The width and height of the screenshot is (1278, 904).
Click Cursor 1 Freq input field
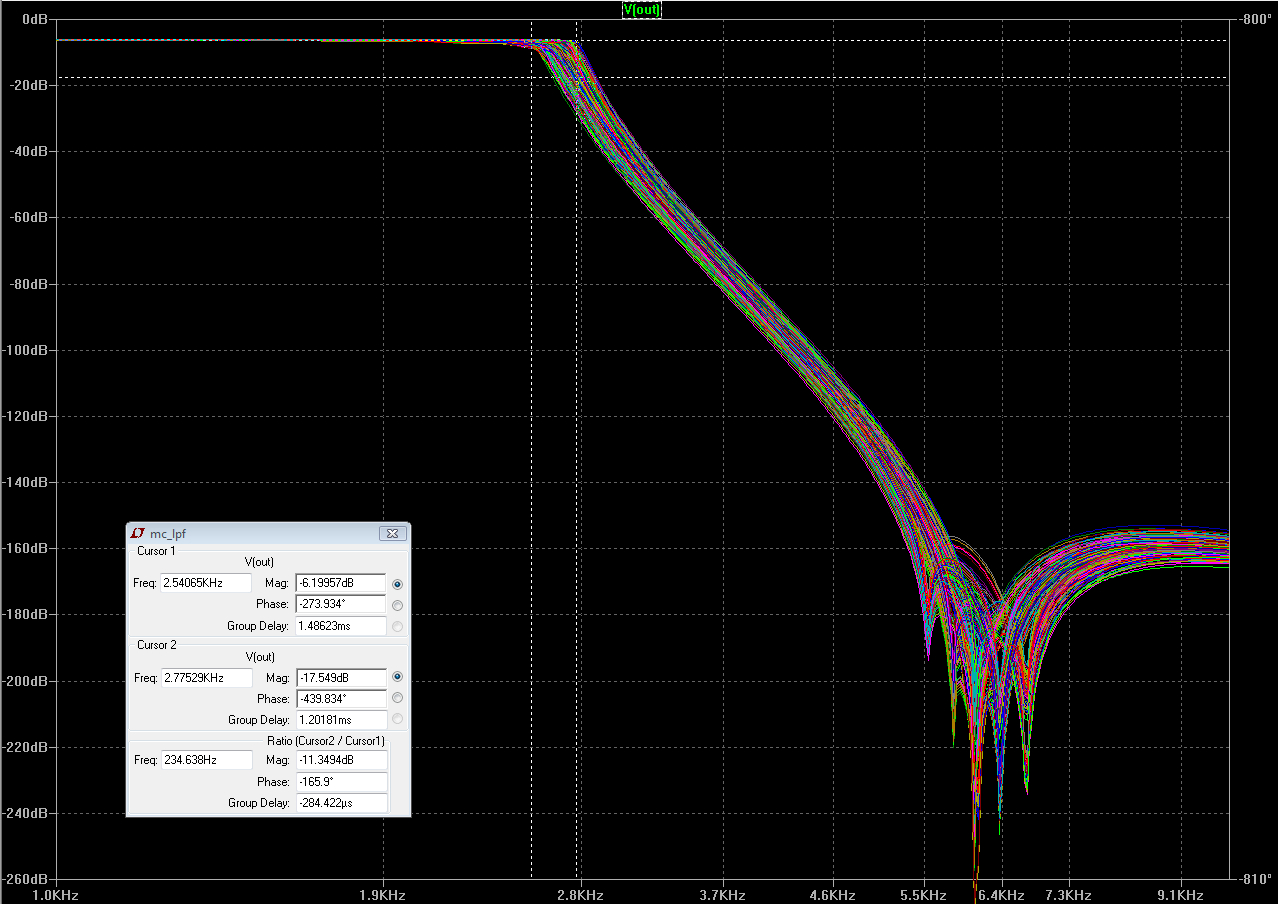tap(206, 583)
